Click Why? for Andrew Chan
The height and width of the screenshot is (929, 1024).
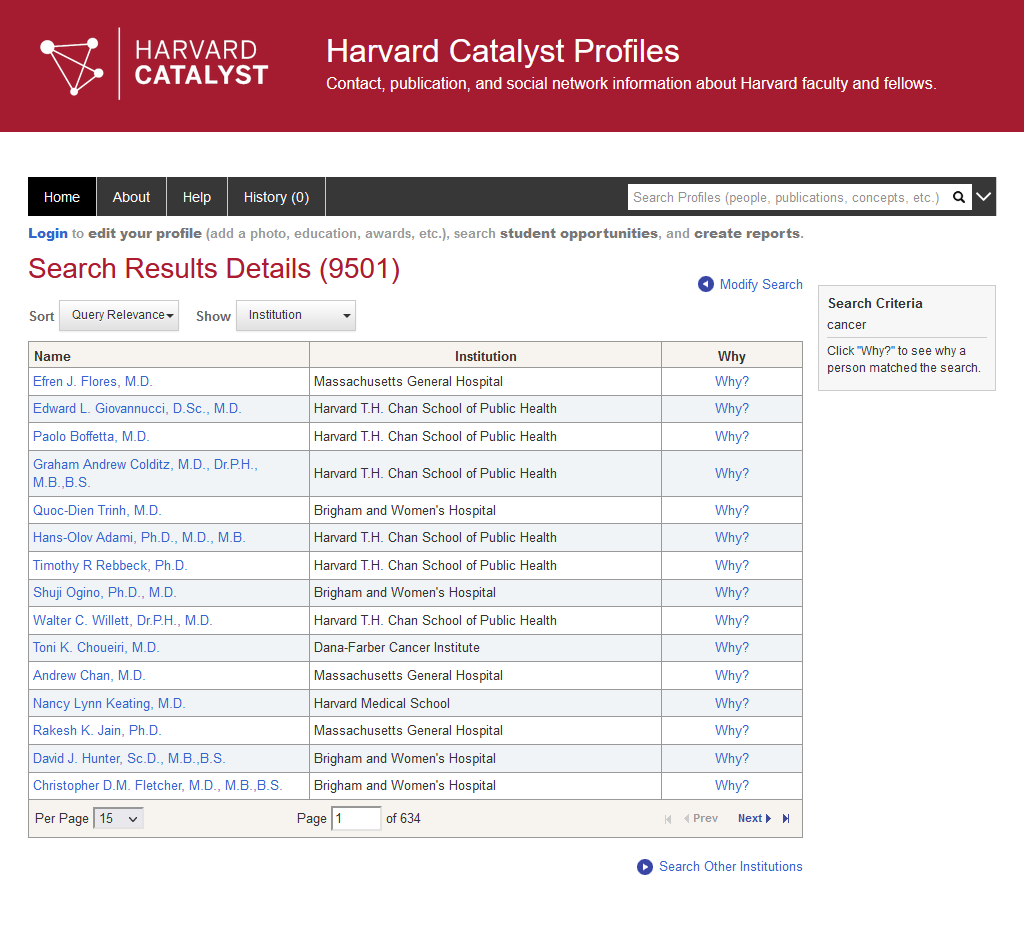pos(732,676)
